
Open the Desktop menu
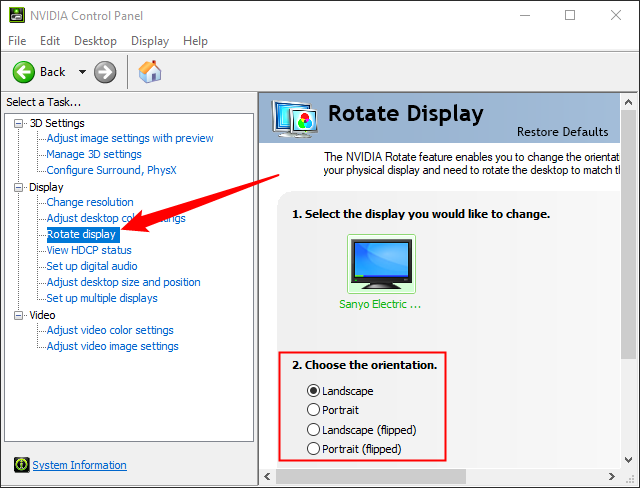(95, 41)
